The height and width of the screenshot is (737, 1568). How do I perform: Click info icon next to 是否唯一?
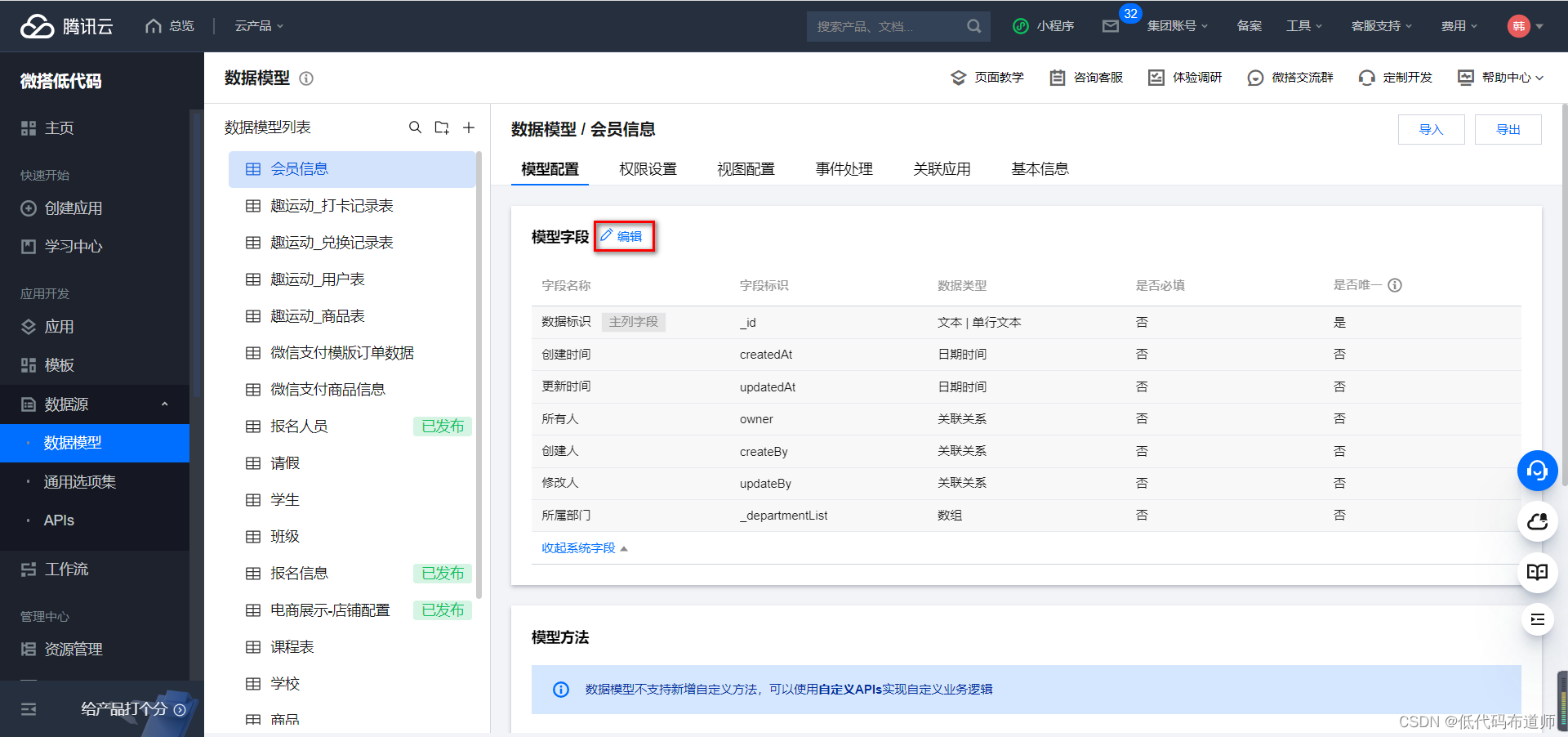1395,285
